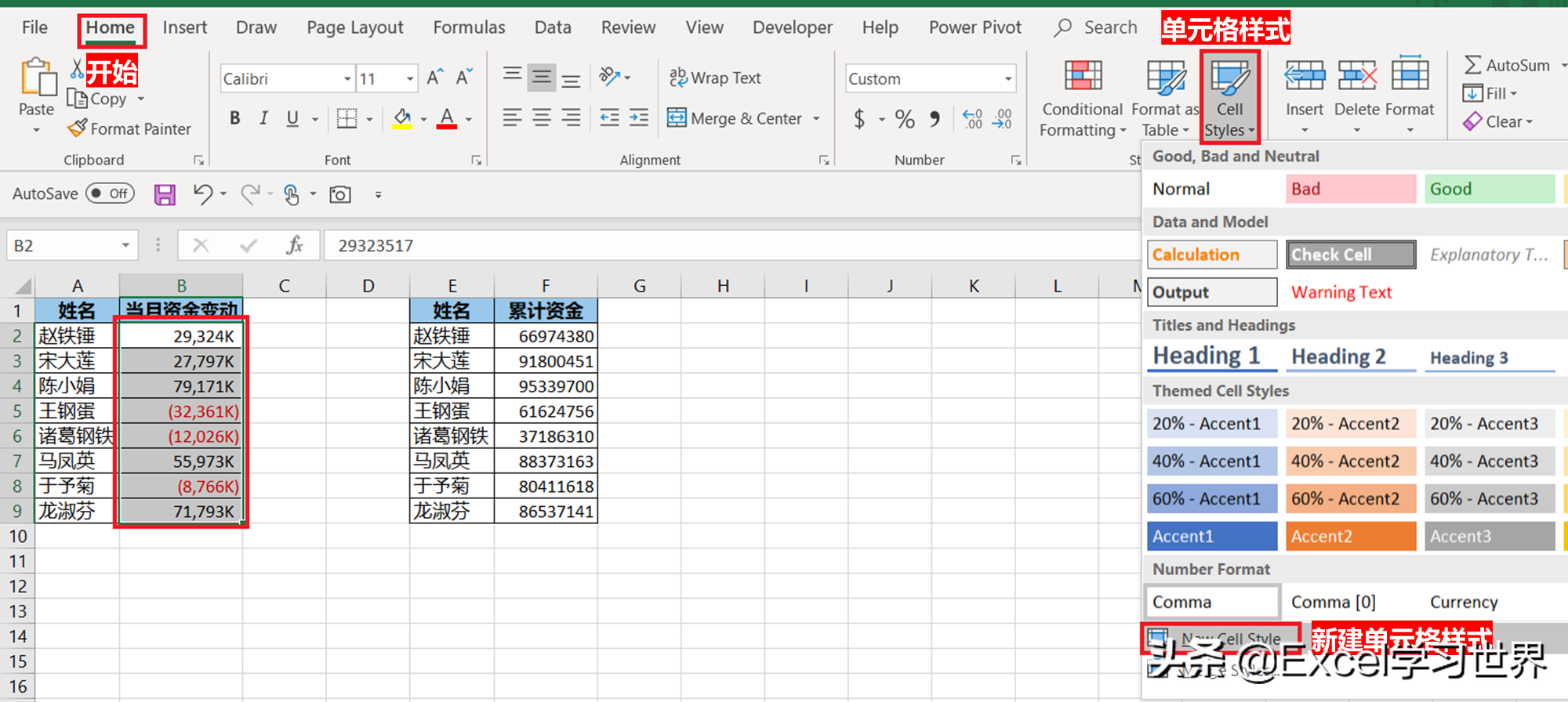Apply the Heading 1 style
This screenshot has height=702, width=1568.
tap(1212, 356)
